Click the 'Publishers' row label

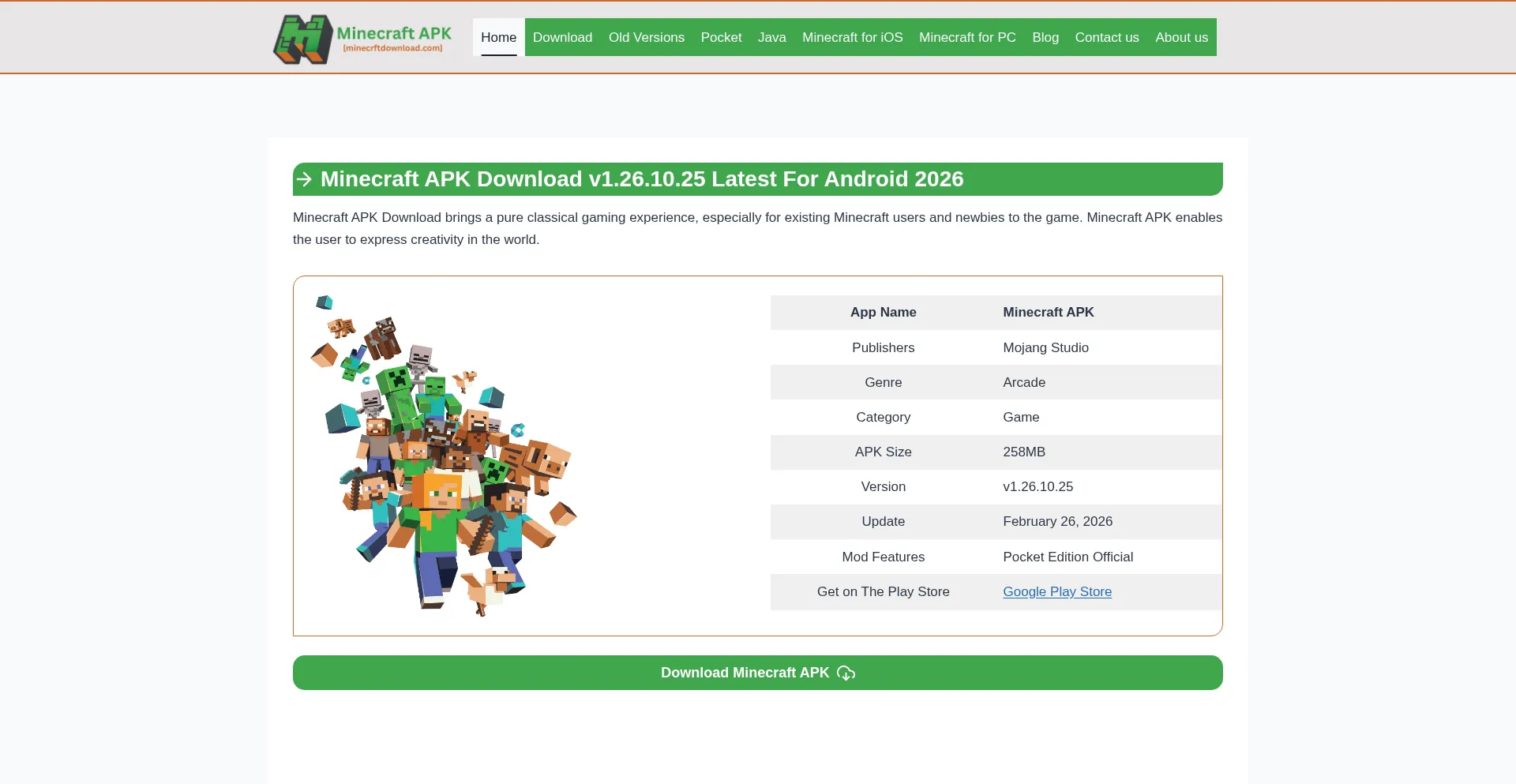coord(884,347)
